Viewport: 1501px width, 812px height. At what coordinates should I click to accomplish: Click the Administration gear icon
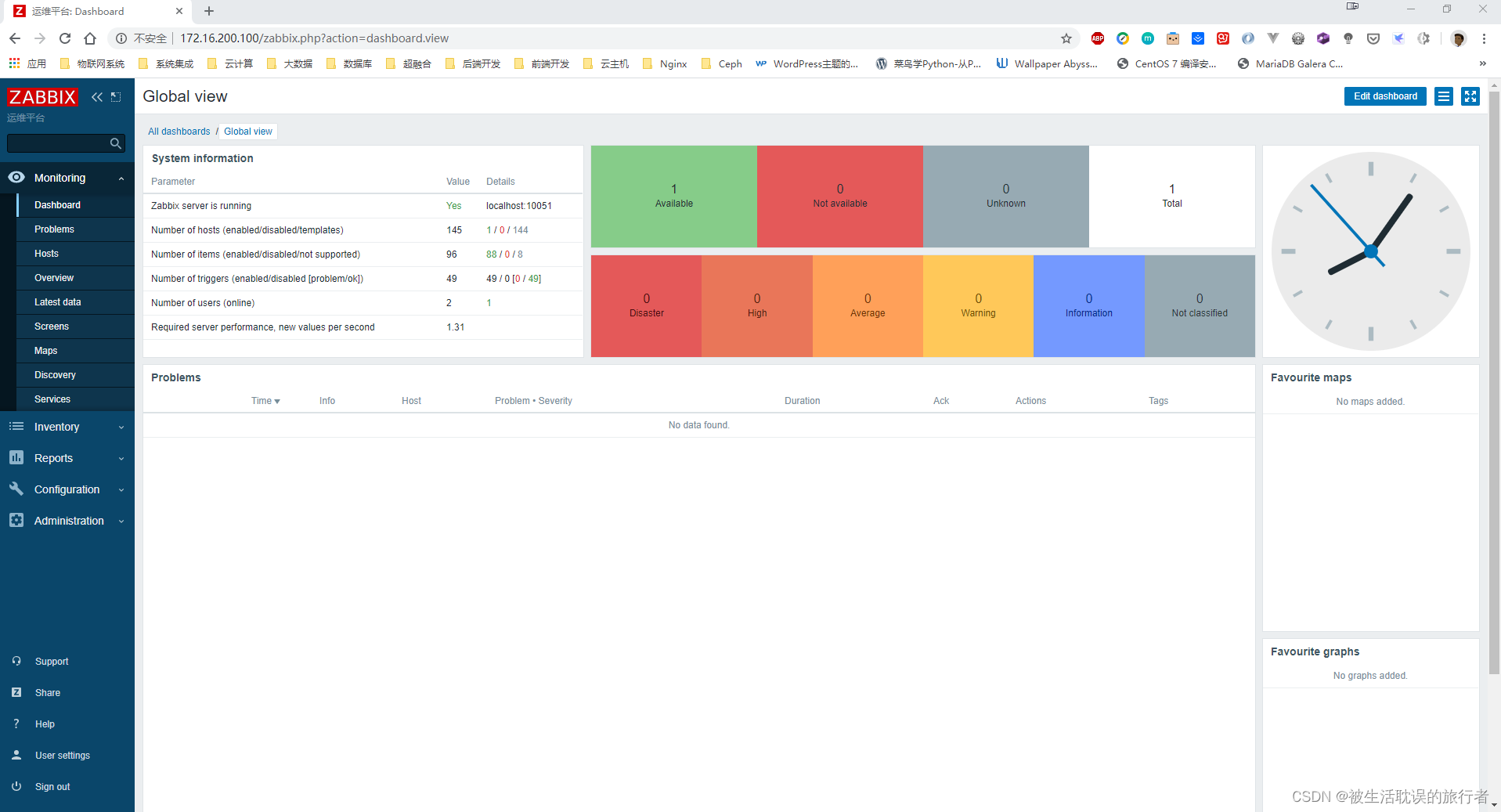(16, 521)
